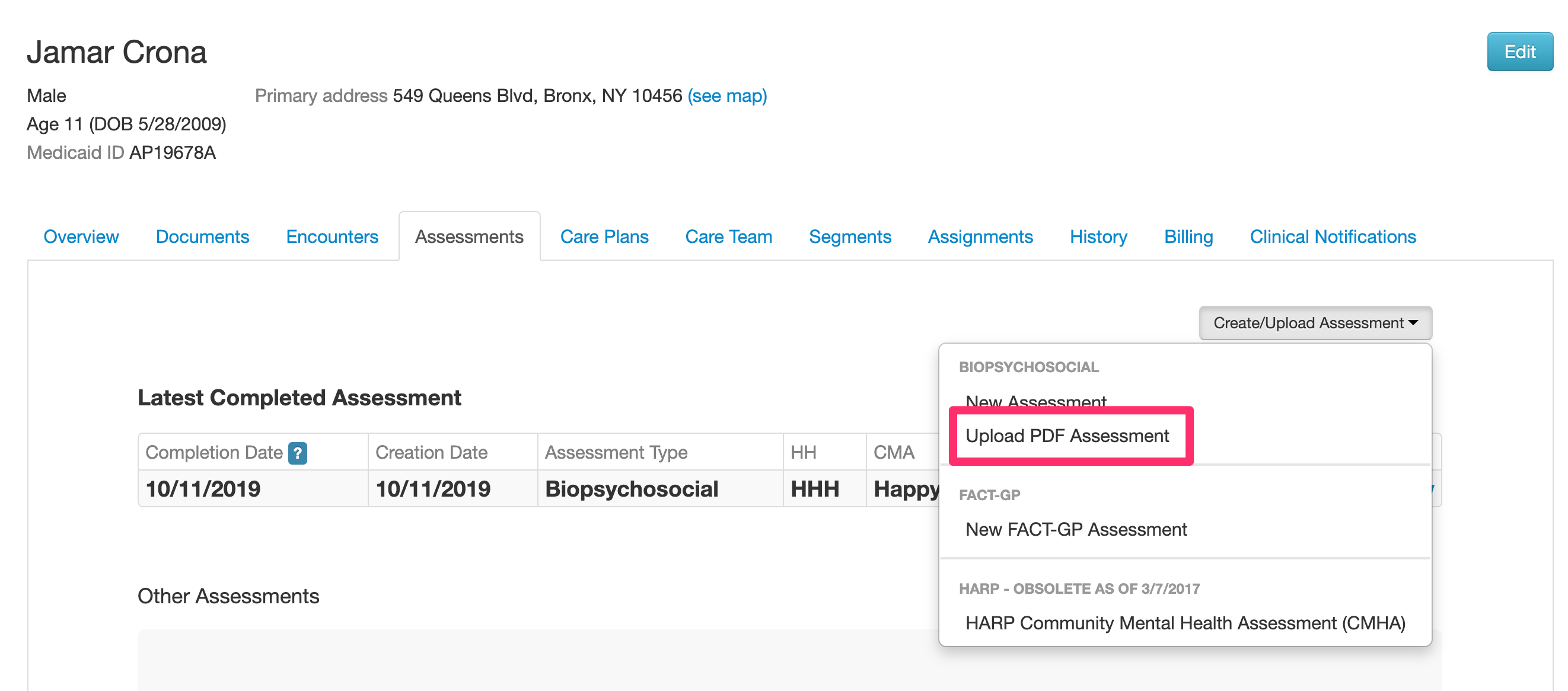Open the Clinical Notifications tab
This screenshot has width=1568, height=691.
1333,236
